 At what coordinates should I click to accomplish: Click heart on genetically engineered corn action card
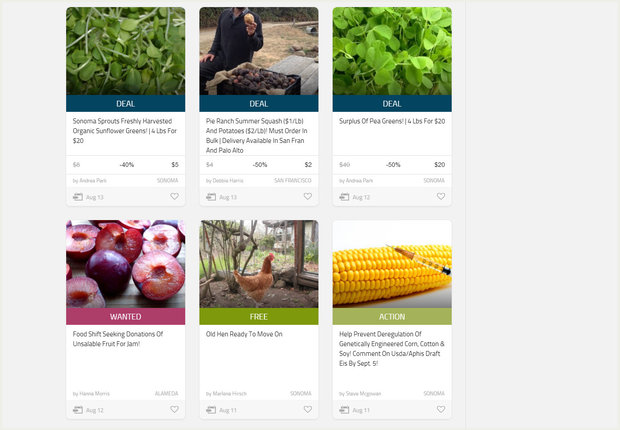[x=441, y=409]
